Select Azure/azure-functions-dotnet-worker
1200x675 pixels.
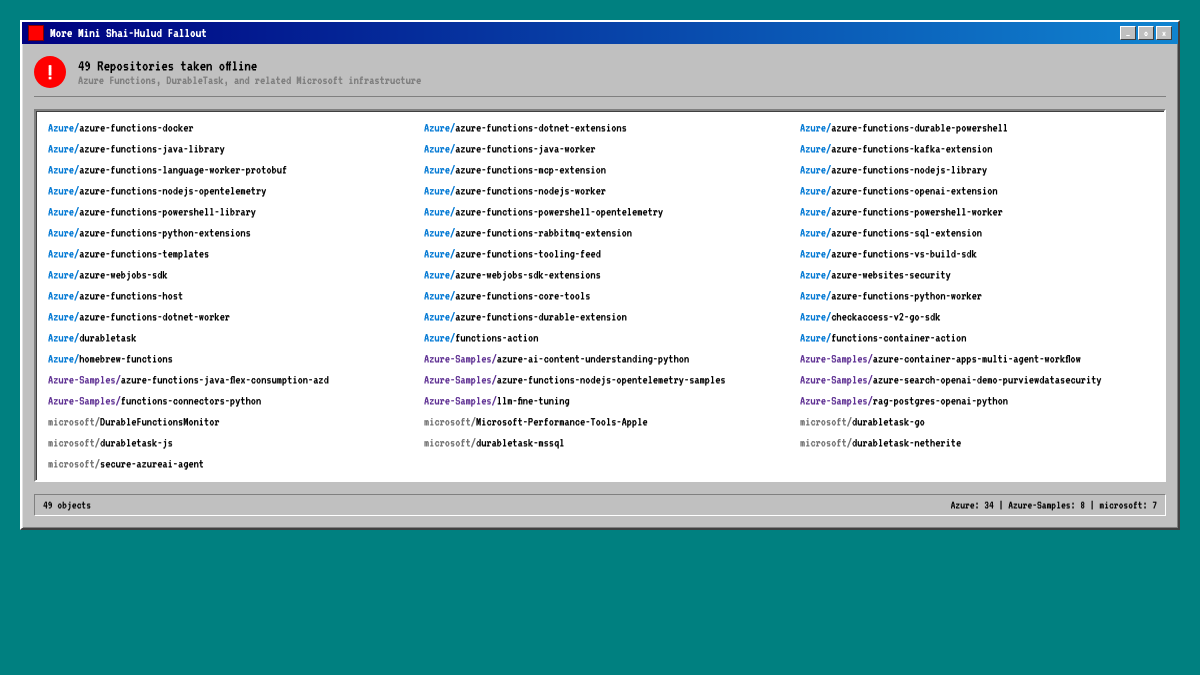pos(139,317)
